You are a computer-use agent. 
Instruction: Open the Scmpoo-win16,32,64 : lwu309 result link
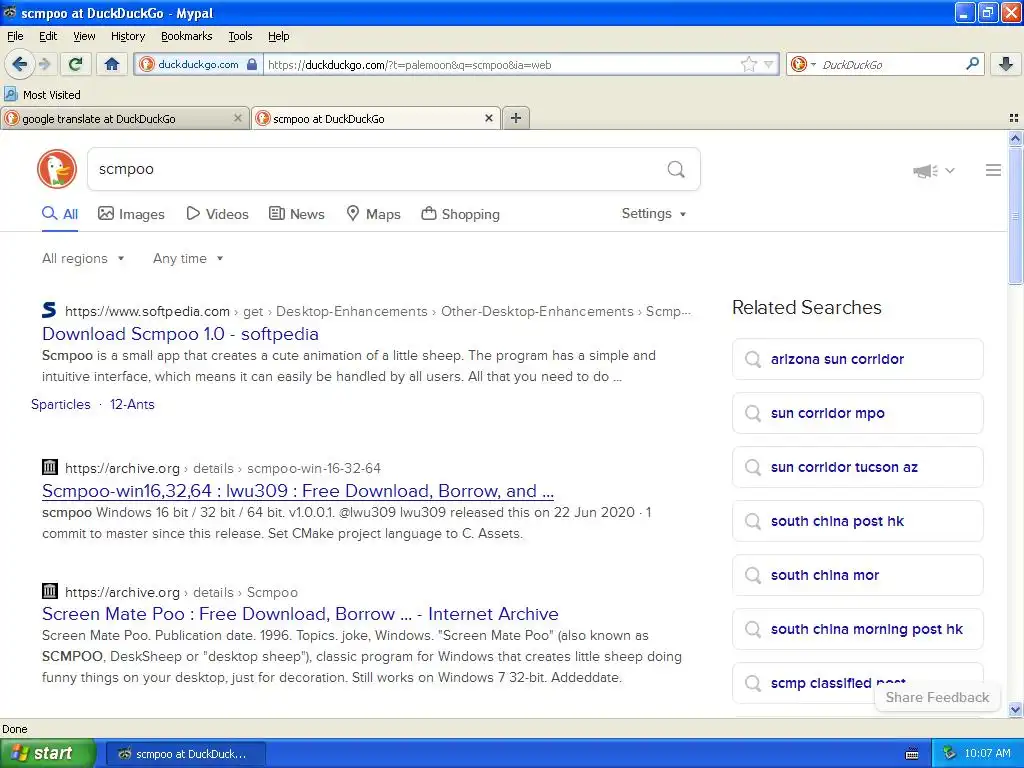point(298,490)
